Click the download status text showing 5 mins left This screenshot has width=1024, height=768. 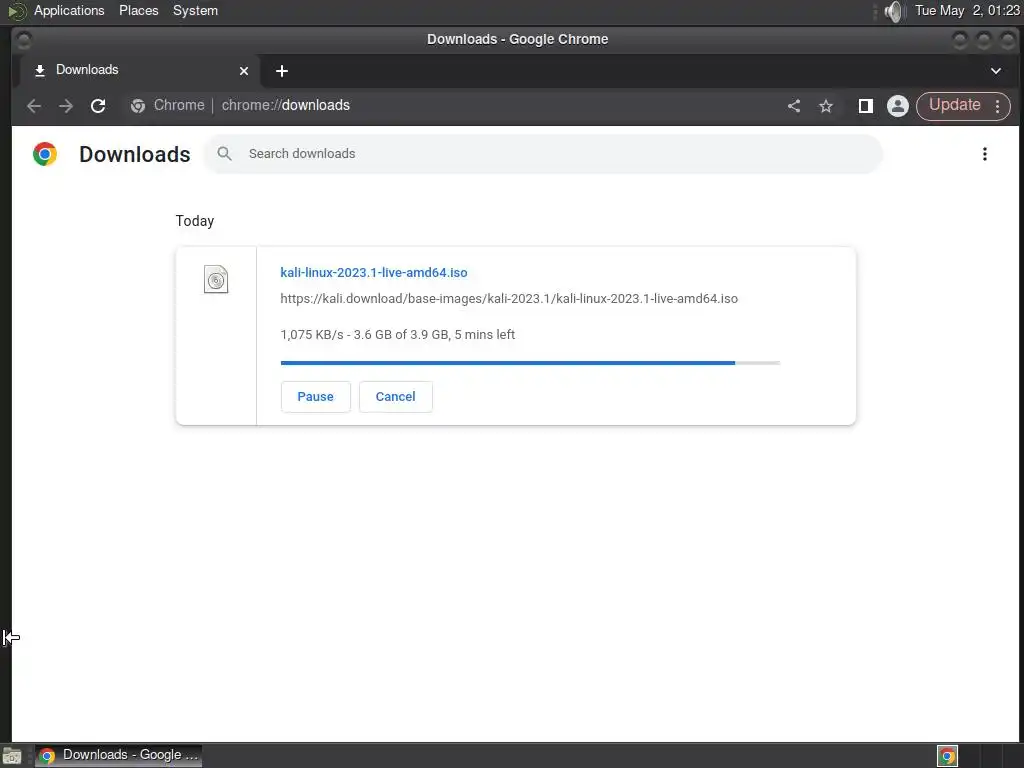click(x=398, y=334)
